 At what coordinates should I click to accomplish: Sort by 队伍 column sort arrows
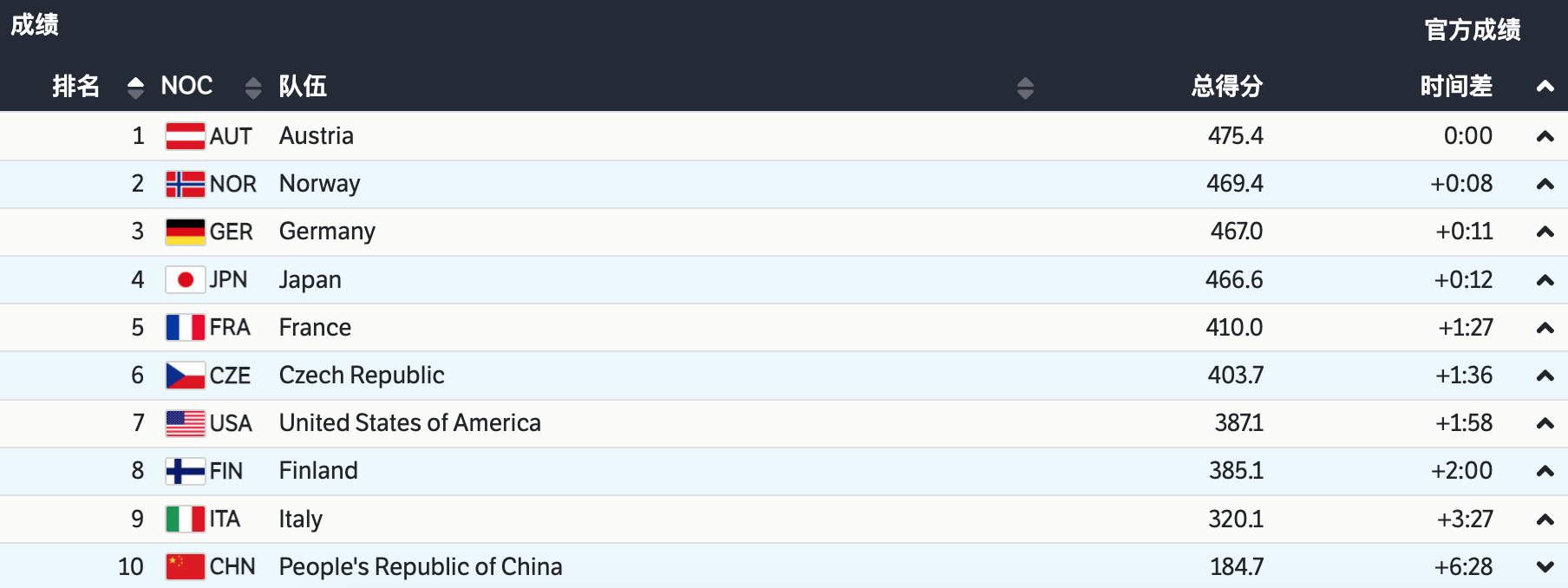(x=1025, y=88)
